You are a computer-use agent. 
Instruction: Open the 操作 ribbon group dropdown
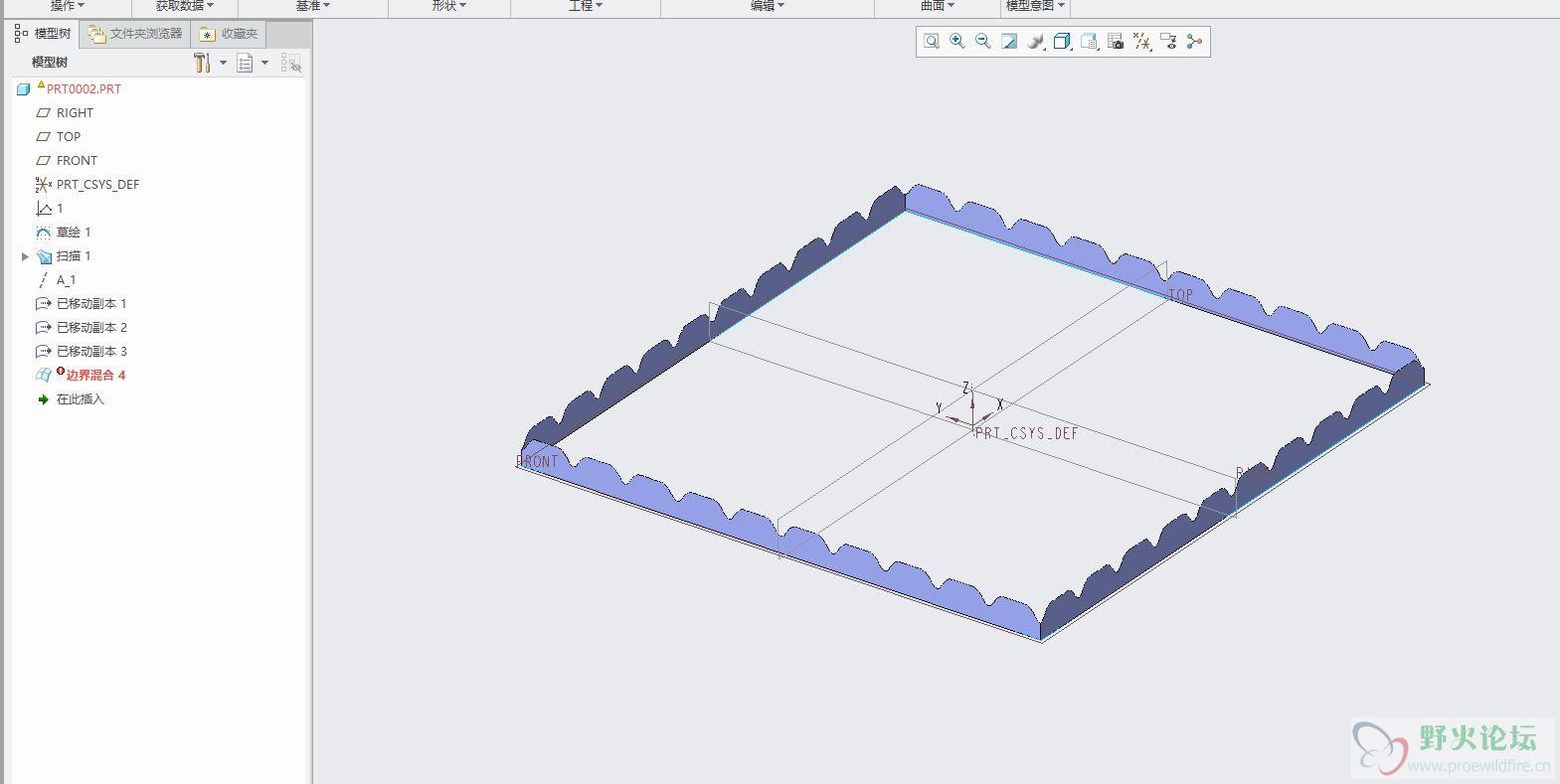(68, 6)
